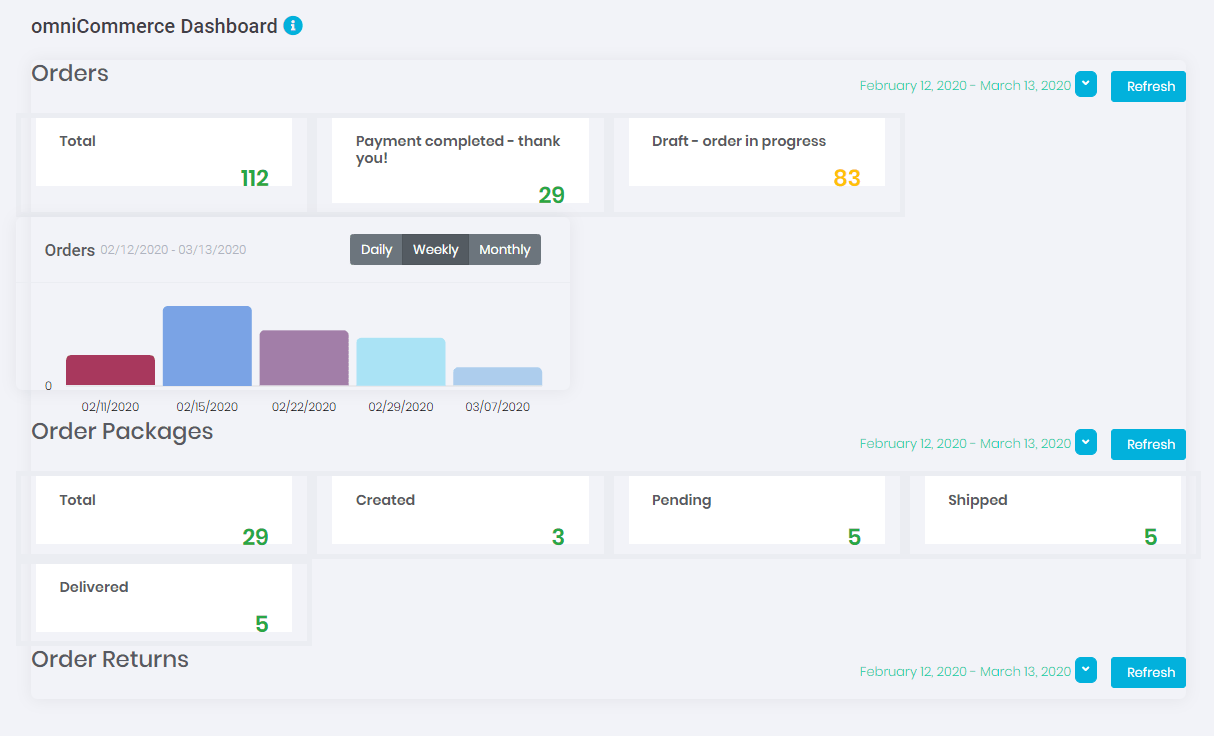Click the Created packages card
Image resolution: width=1214 pixels, height=736 pixels.
pos(460,510)
